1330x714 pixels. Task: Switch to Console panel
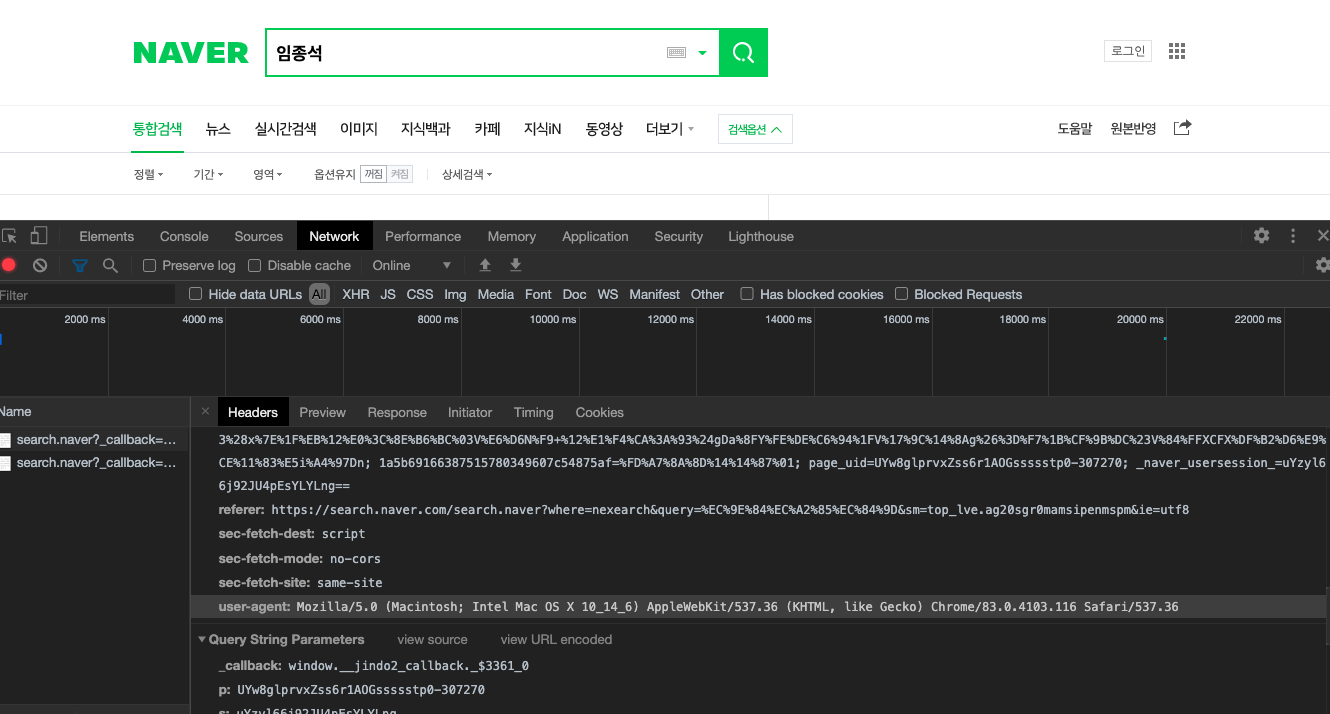tap(184, 236)
